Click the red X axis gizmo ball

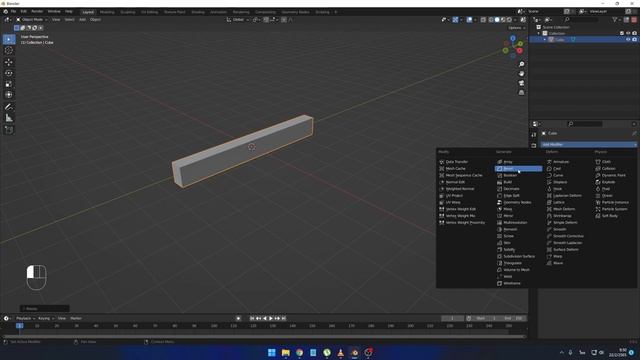[520, 51]
